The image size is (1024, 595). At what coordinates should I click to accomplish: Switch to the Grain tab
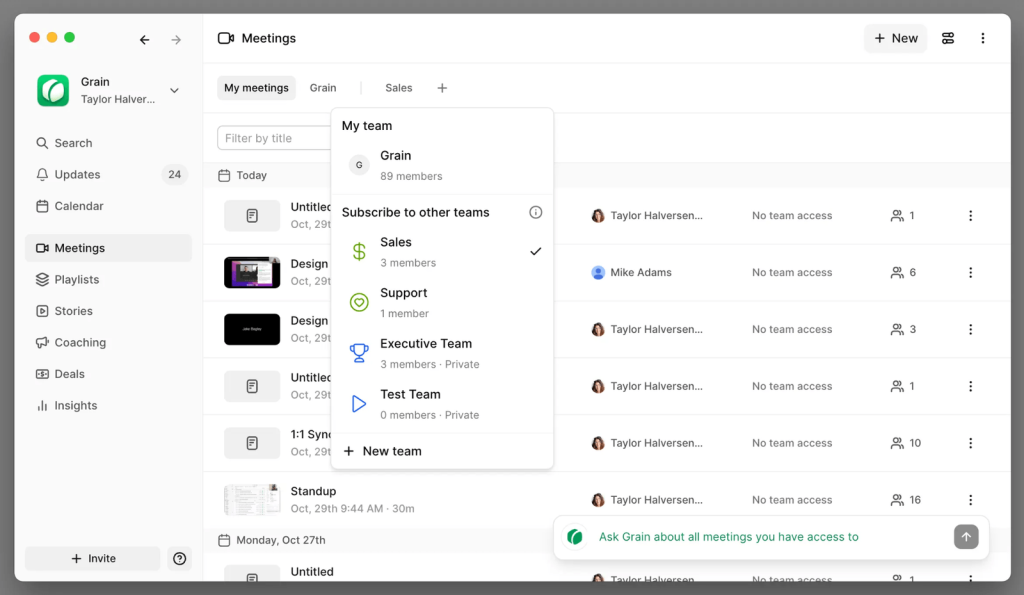click(x=323, y=88)
